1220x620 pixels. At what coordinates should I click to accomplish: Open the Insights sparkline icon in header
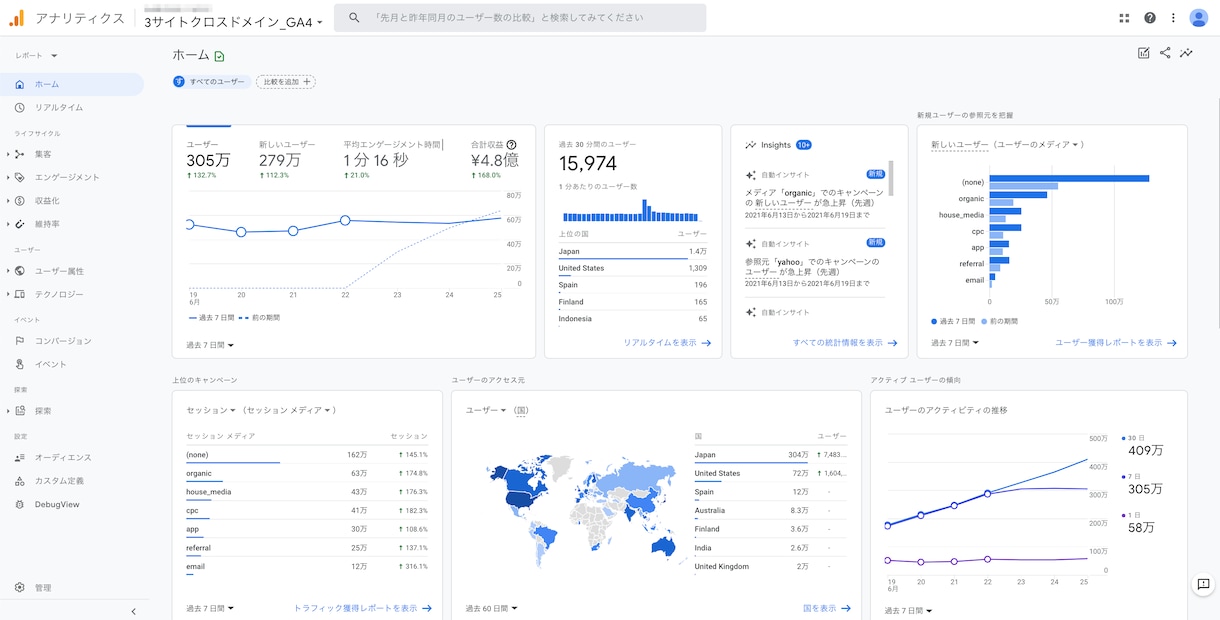tap(1186, 53)
